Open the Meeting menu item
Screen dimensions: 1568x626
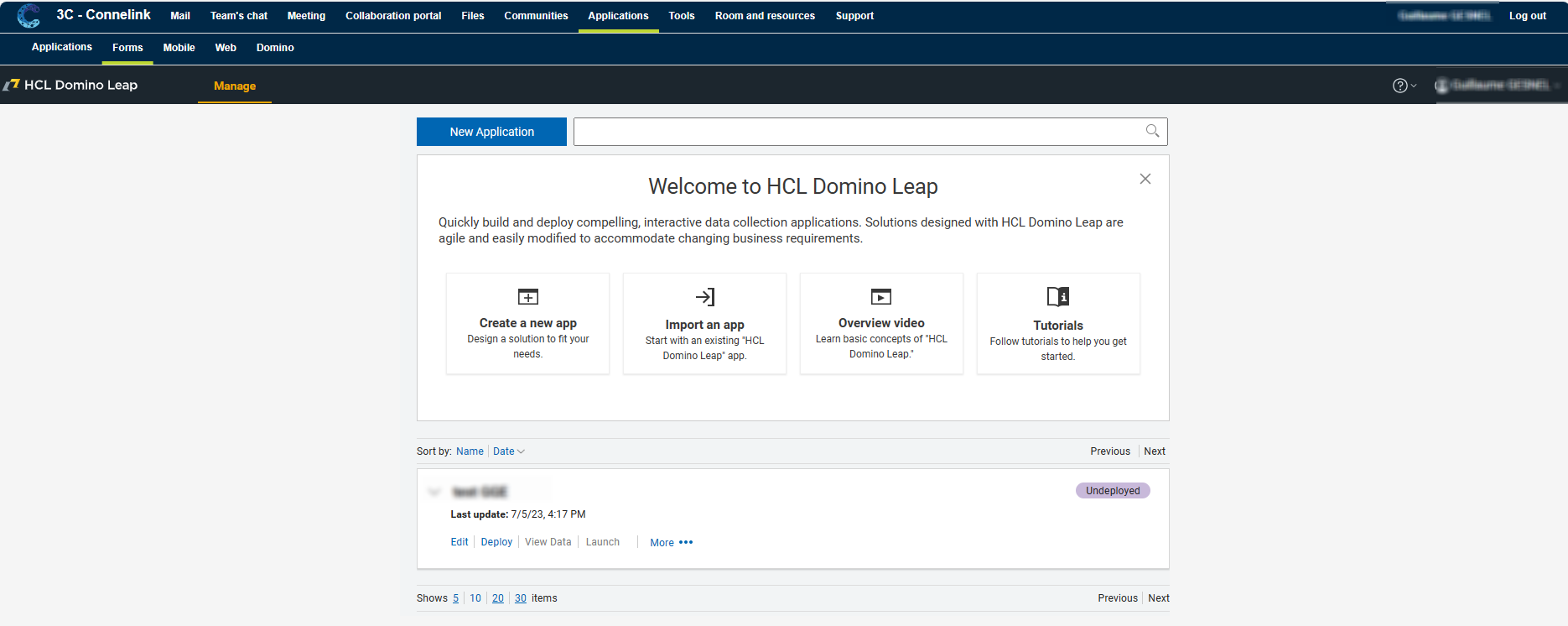coord(306,16)
